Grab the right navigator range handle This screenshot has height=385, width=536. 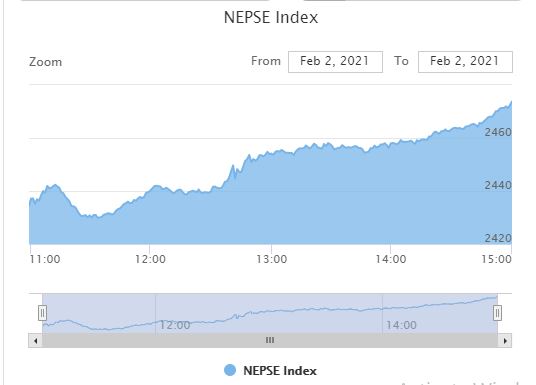pyautogui.click(x=497, y=313)
